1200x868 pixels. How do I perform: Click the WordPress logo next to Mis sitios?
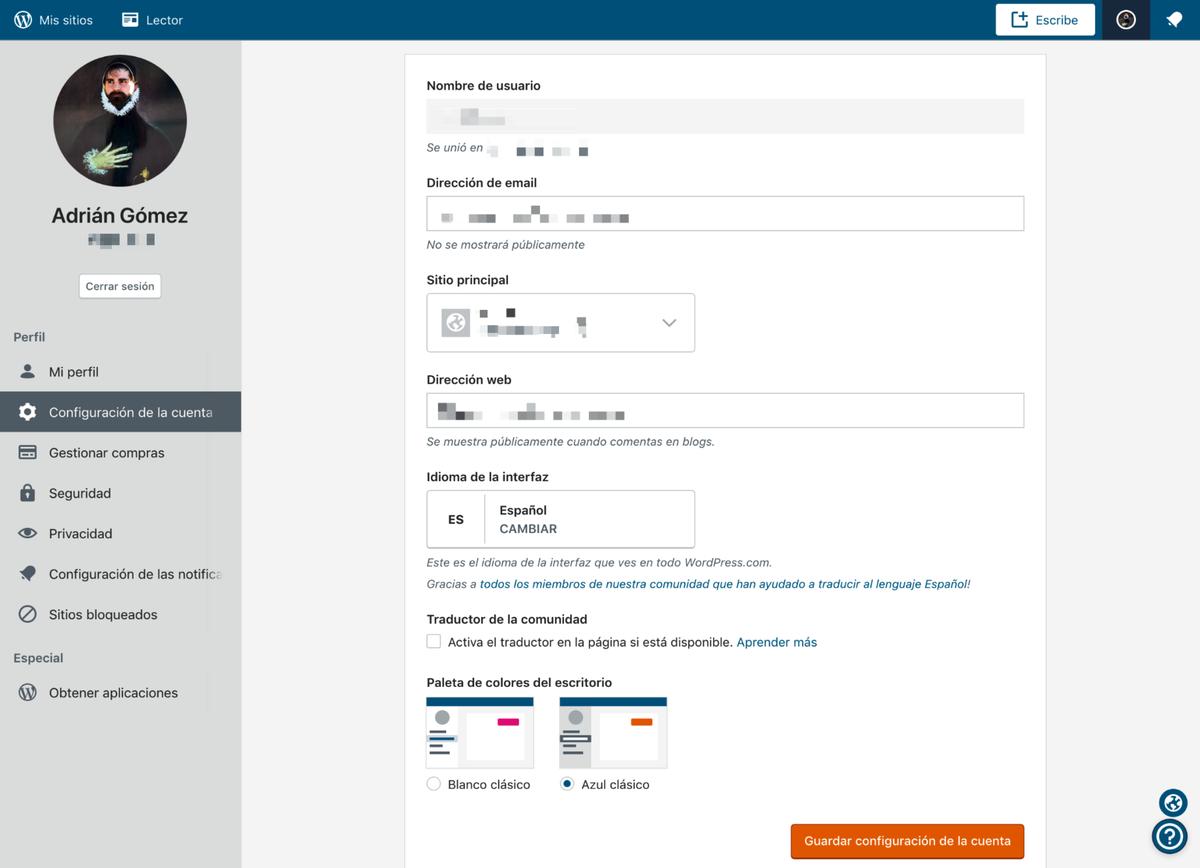click(x=23, y=20)
